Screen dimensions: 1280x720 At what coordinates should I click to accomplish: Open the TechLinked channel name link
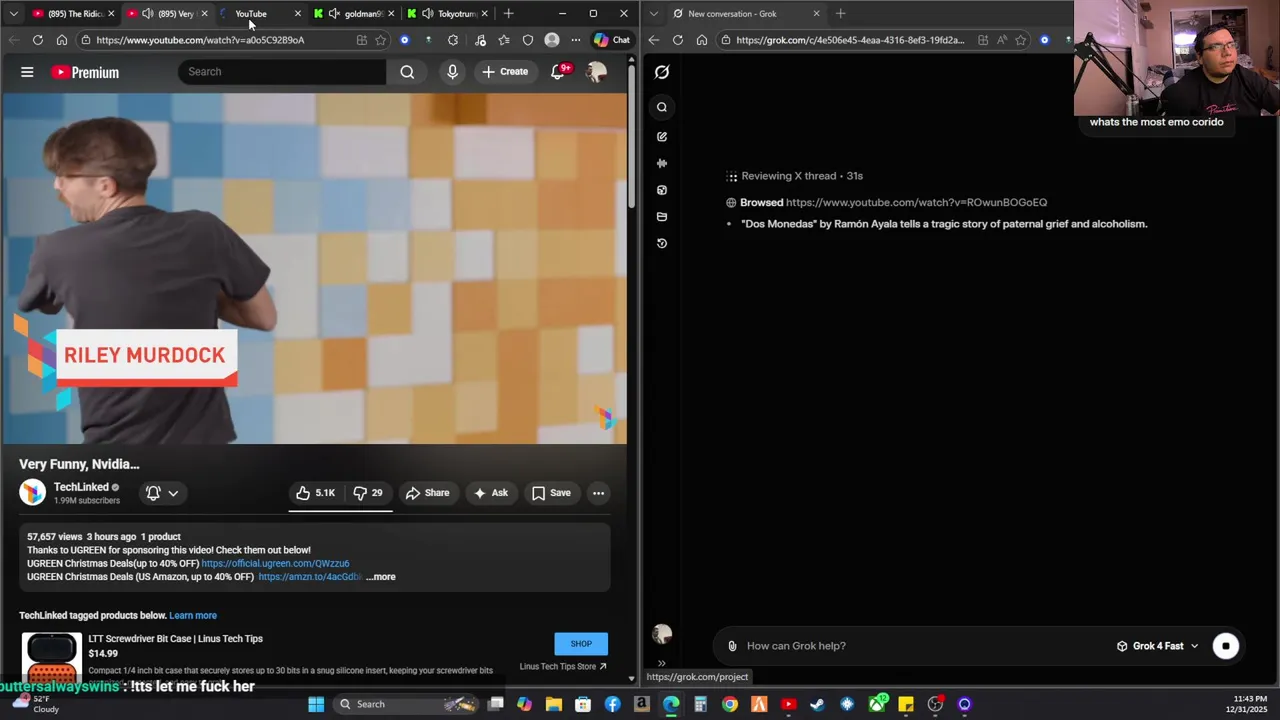click(81, 487)
